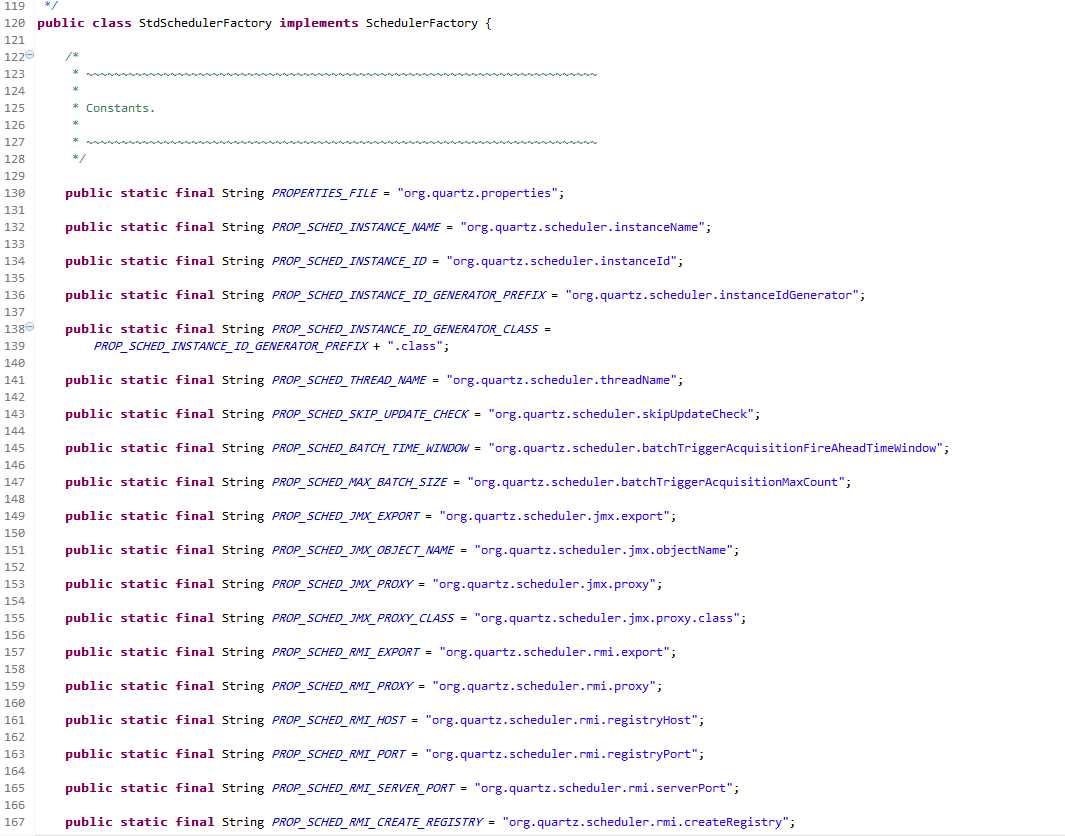Place cursor in the PROPERTIES_FILE constant
This screenshot has width=1065, height=836.
[324, 193]
